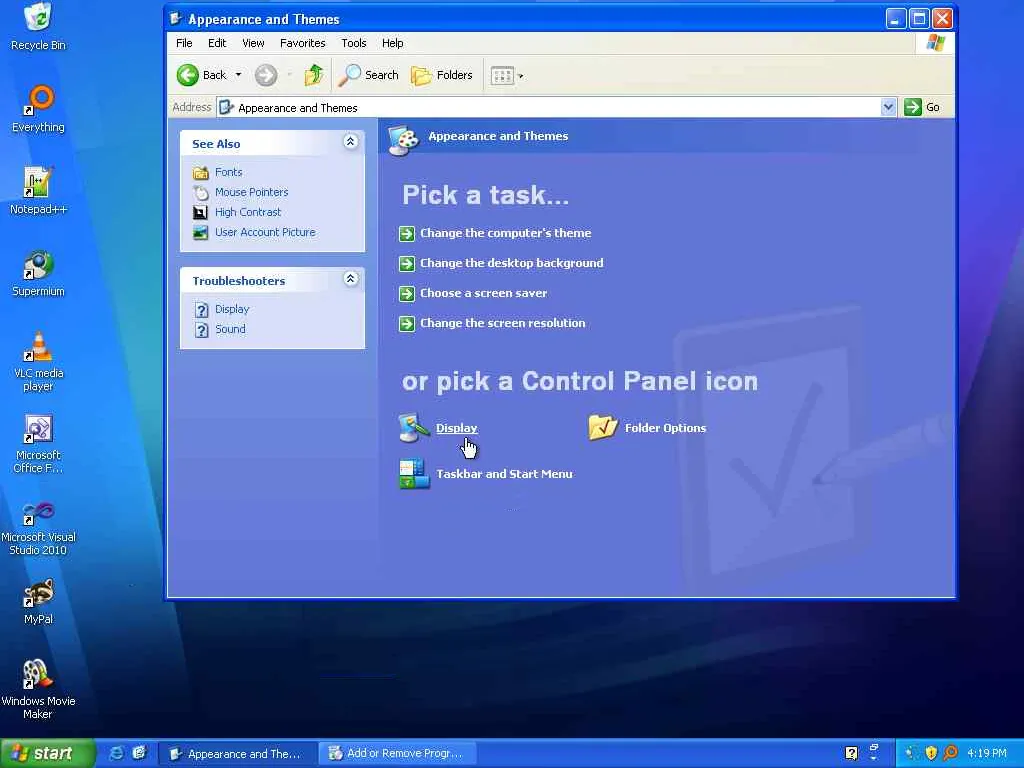Screen dimensions: 1024x768
Task: Click the Go button
Action: [922, 107]
